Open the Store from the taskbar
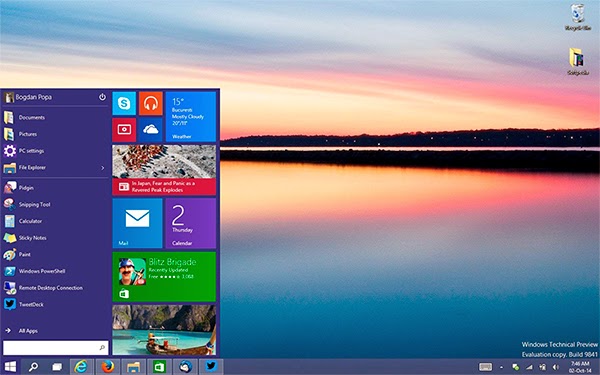The image size is (600, 375). [160, 367]
